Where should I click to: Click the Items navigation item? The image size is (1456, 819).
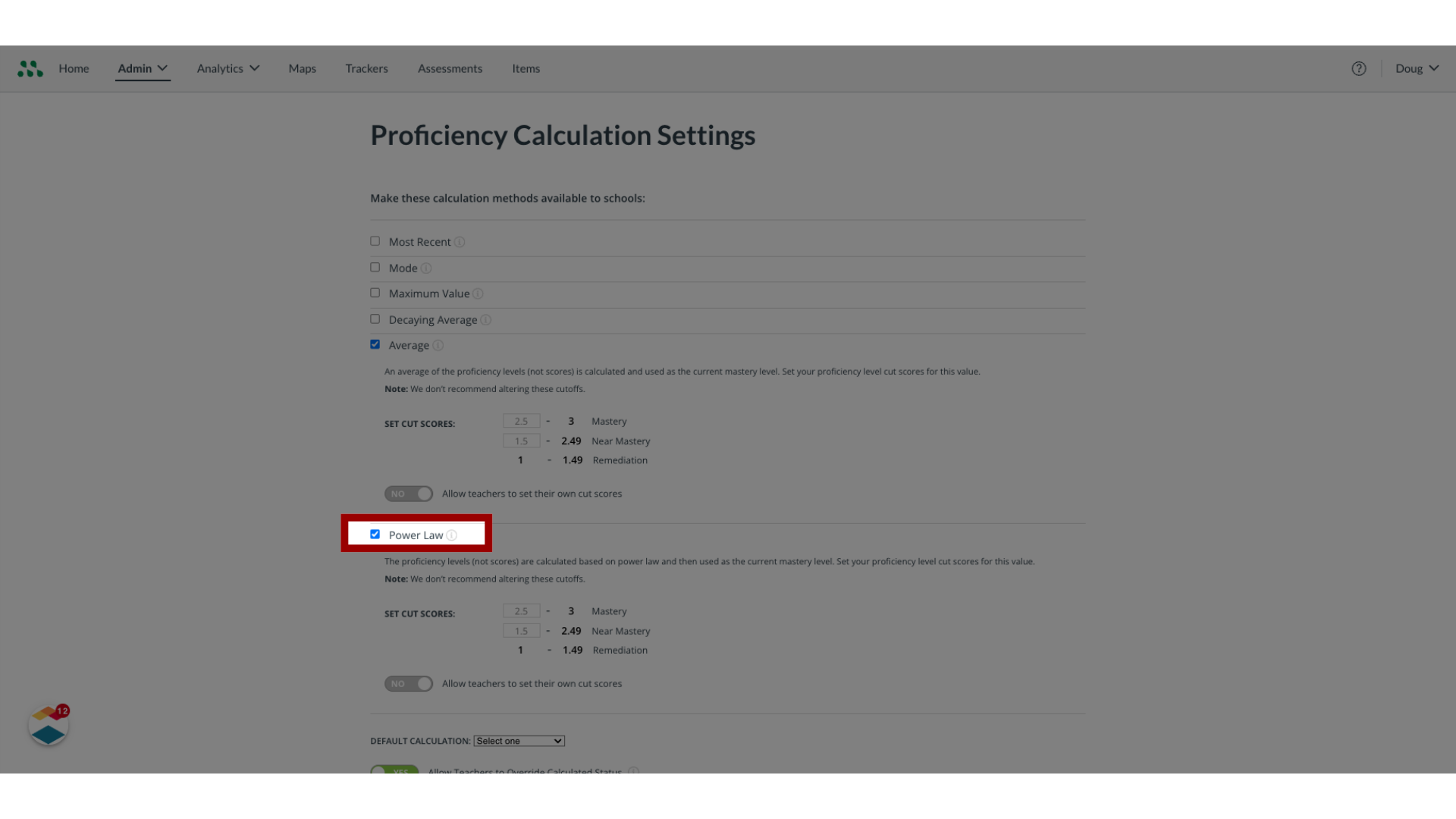(526, 68)
